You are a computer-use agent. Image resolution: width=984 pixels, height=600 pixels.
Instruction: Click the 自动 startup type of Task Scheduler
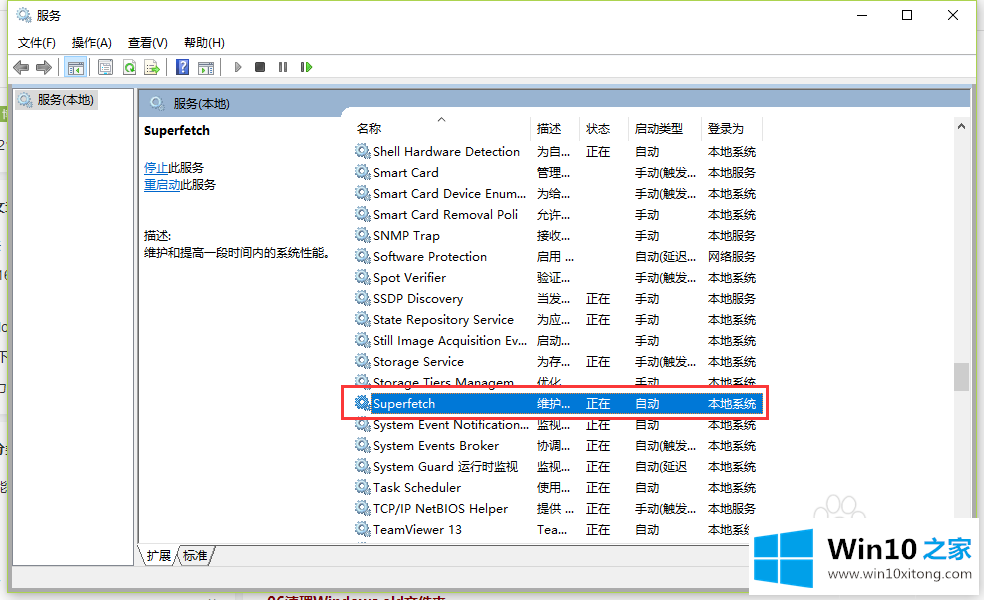tap(647, 487)
